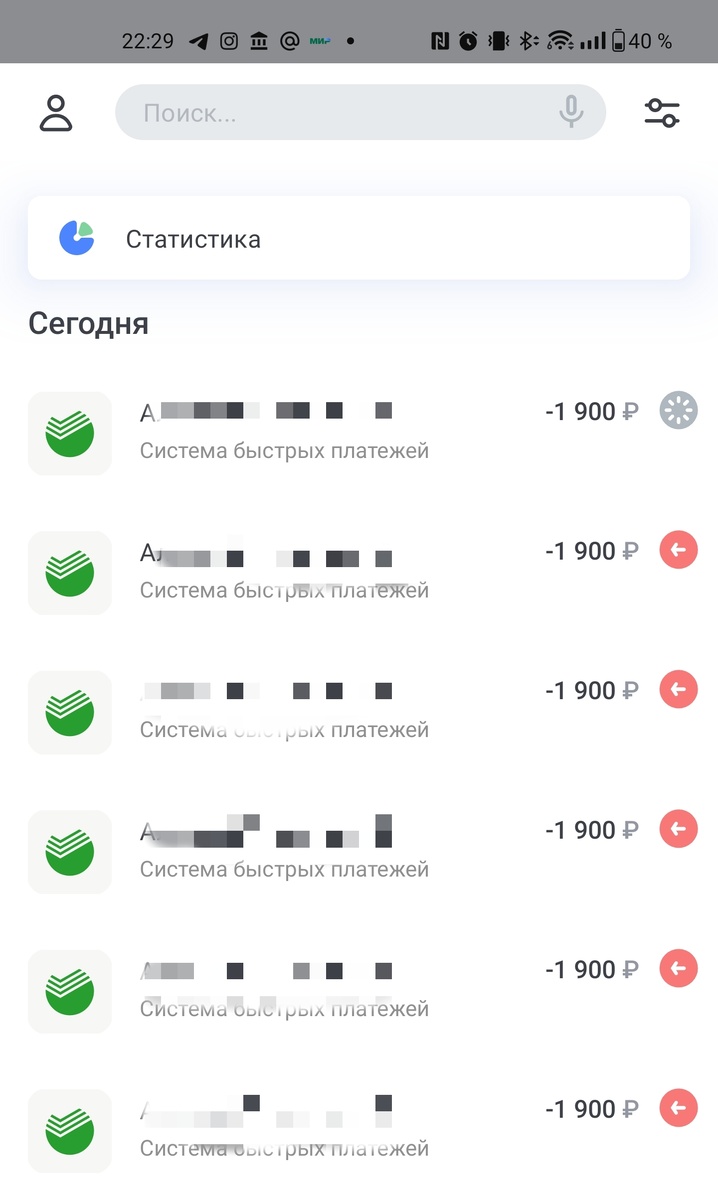Tap the red arrow icon on third payment
Image resolution: width=718 pixels, height=1200 pixels.
point(679,690)
